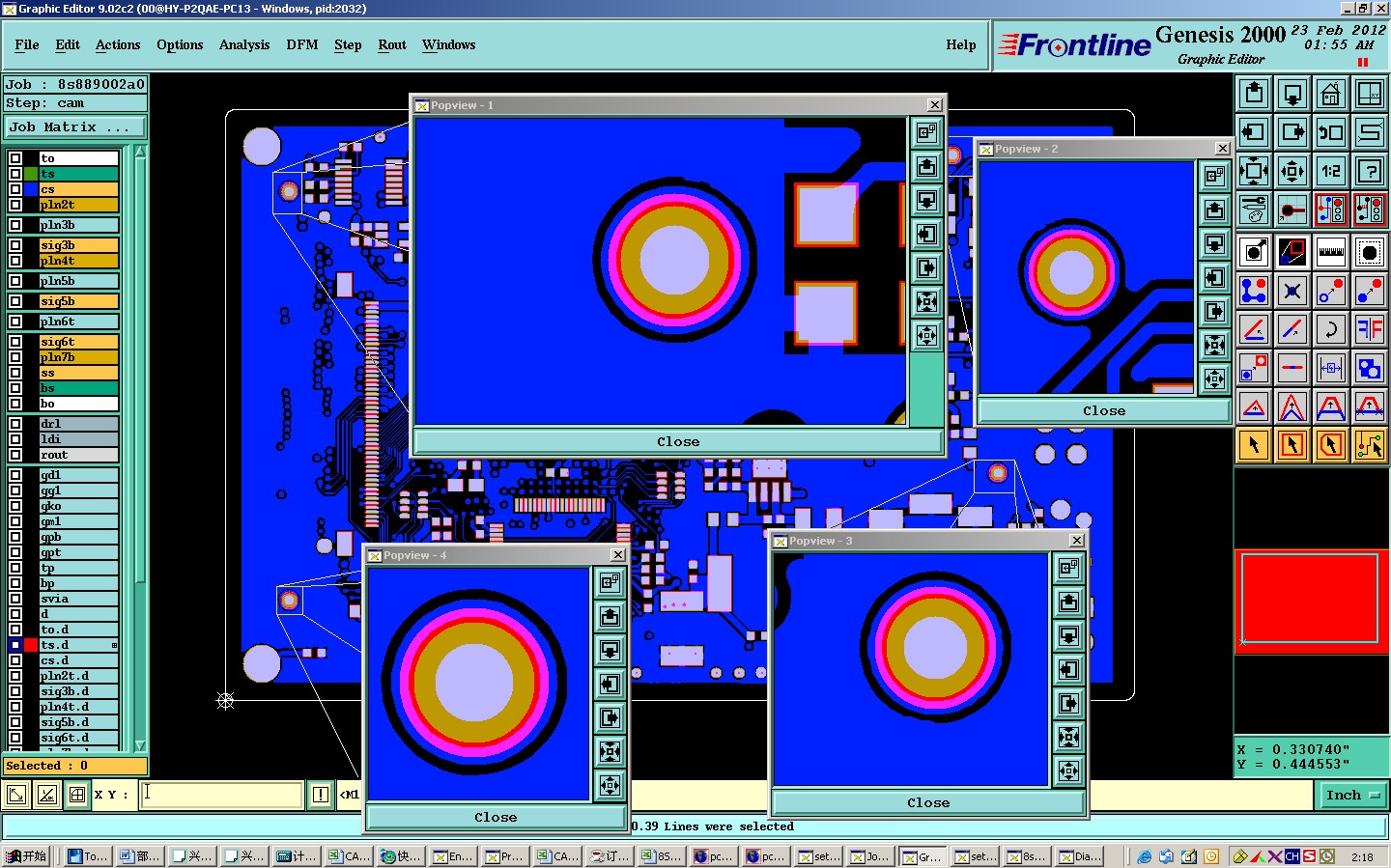Click the Home view house icon
The image size is (1391, 868).
point(1331,94)
